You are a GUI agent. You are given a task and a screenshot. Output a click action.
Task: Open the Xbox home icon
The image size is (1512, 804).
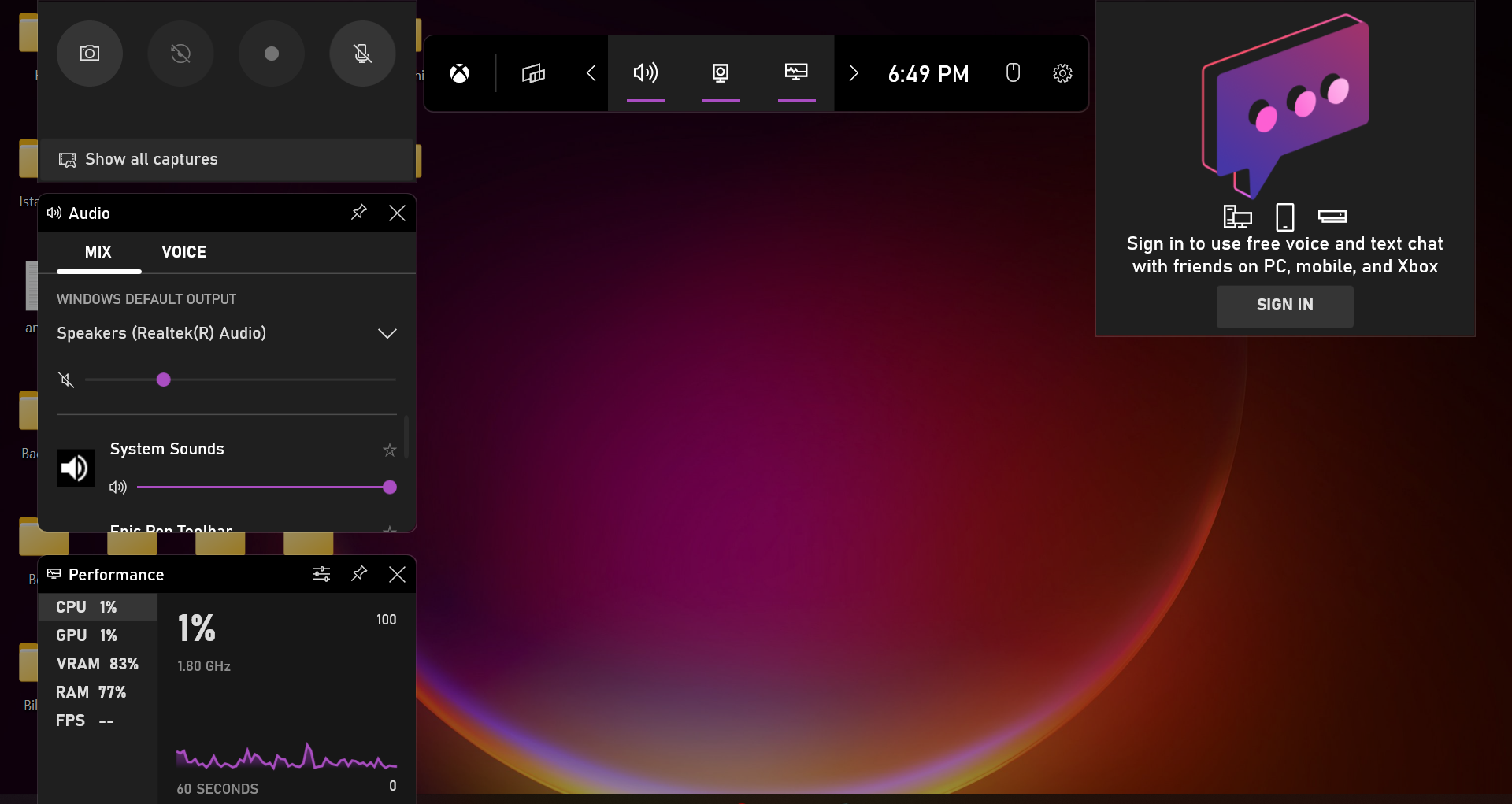pos(459,73)
